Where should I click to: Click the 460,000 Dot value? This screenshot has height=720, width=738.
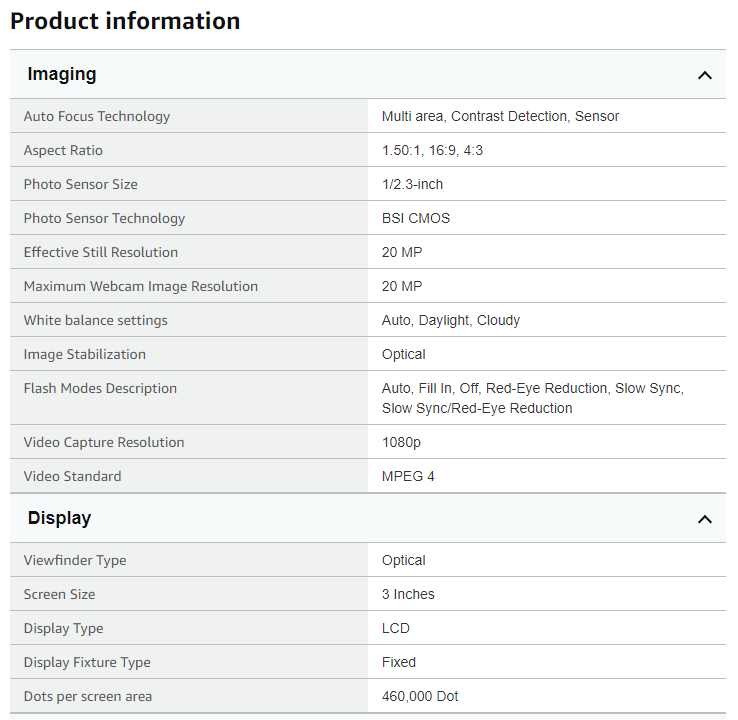(x=420, y=696)
